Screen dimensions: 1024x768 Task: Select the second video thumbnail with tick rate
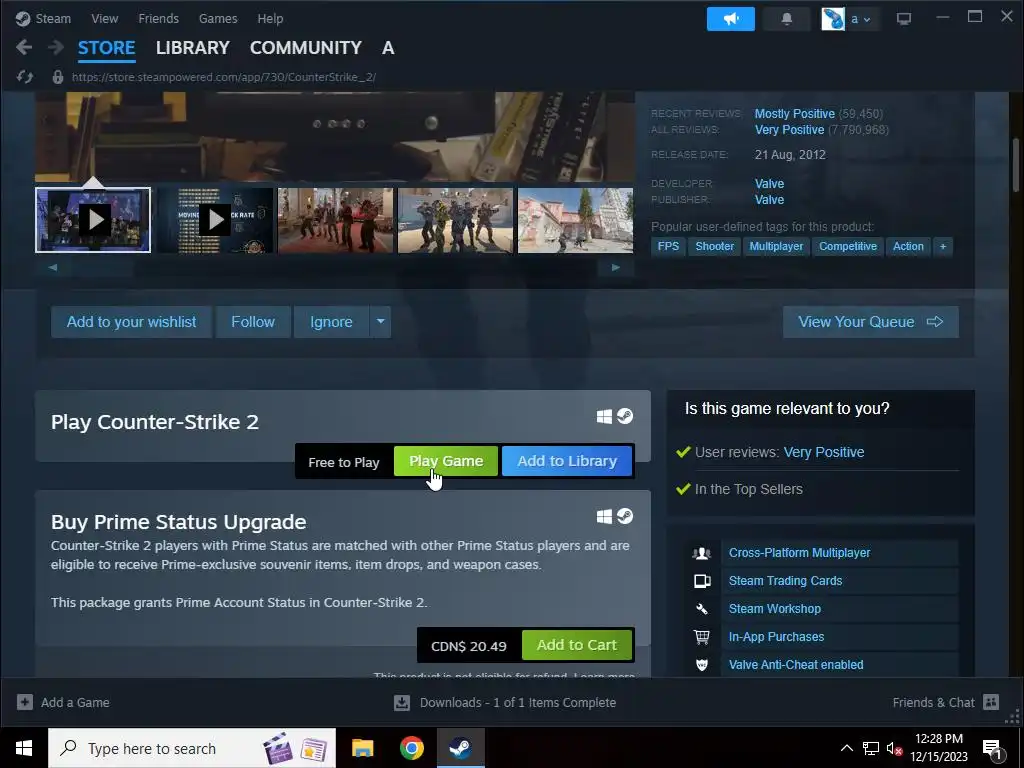click(x=215, y=220)
